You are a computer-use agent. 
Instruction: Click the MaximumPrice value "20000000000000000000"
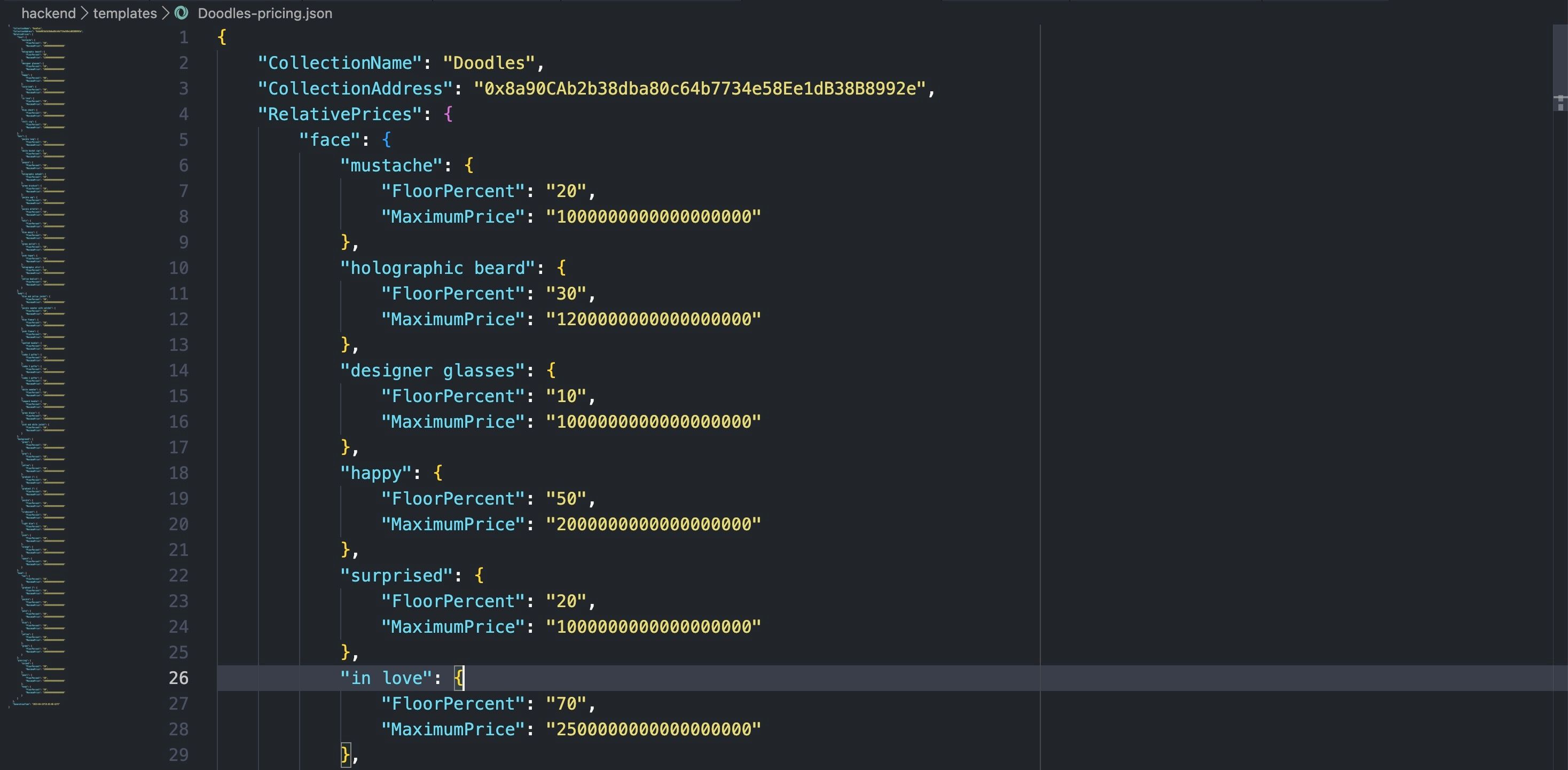[654, 525]
